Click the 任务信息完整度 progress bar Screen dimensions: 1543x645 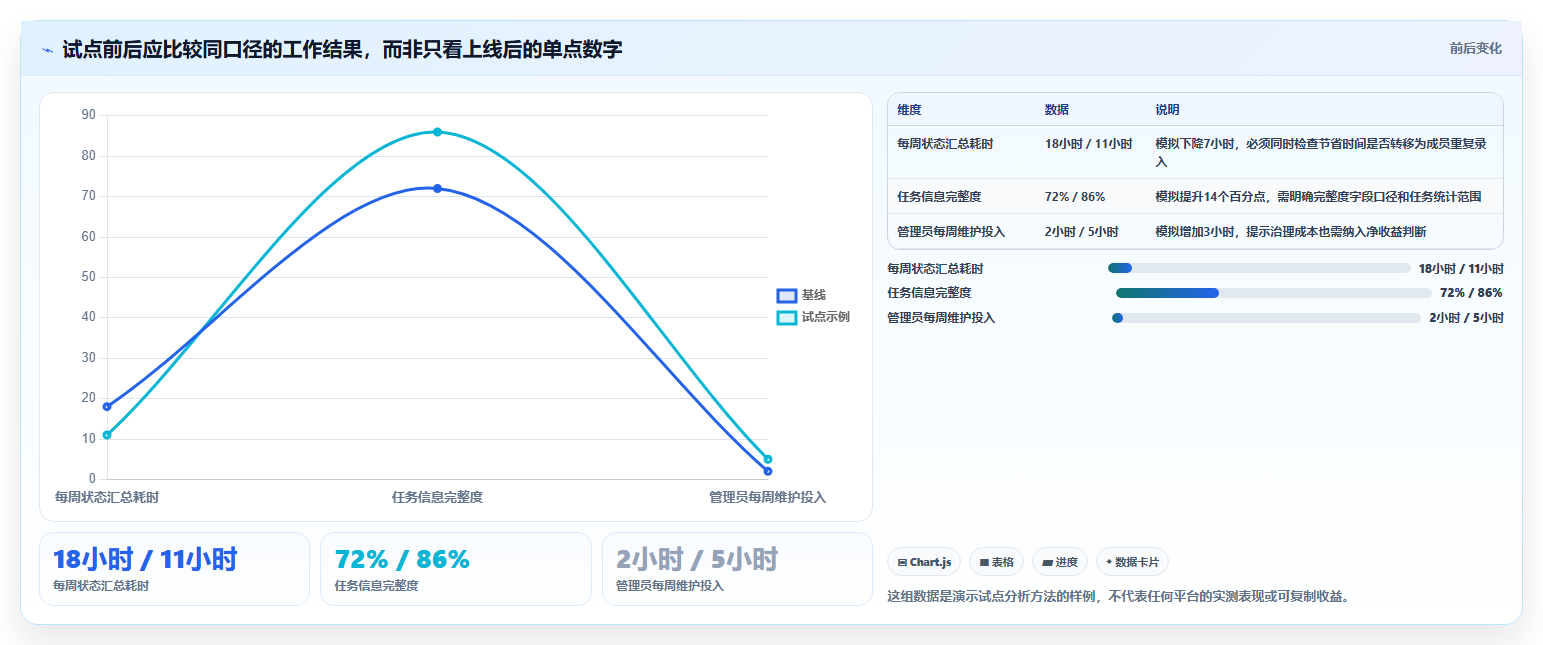pos(1273,293)
